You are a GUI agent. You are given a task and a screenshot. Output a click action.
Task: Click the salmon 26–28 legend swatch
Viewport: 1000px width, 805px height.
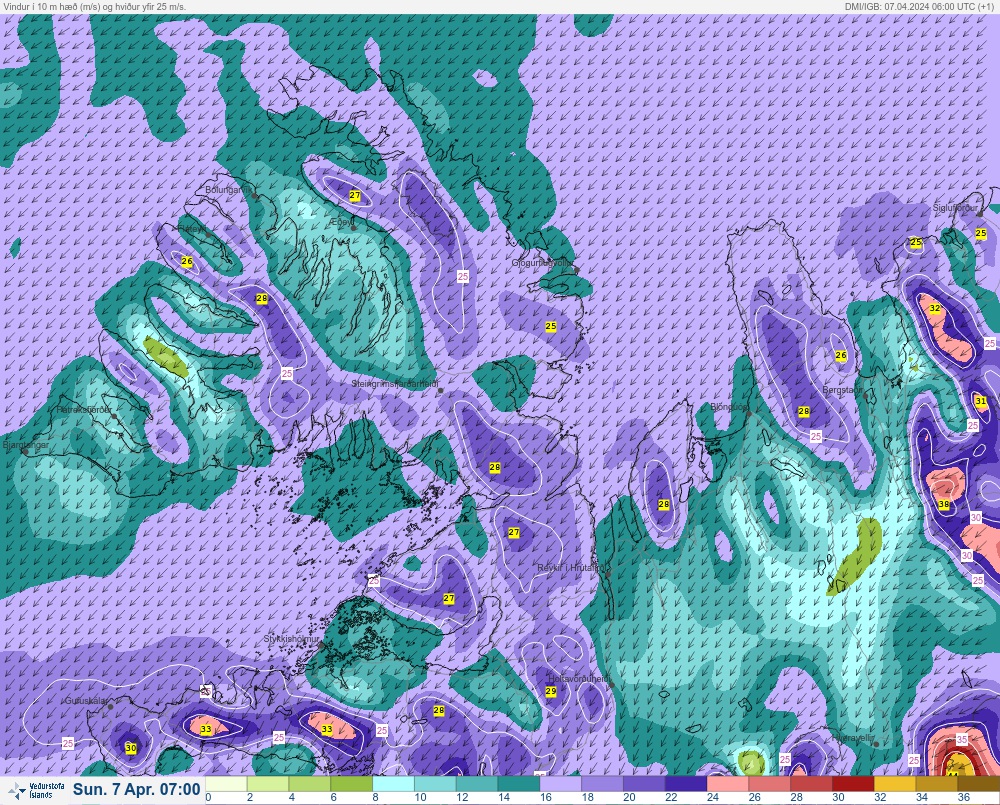pyautogui.click(x=769, y=784)
